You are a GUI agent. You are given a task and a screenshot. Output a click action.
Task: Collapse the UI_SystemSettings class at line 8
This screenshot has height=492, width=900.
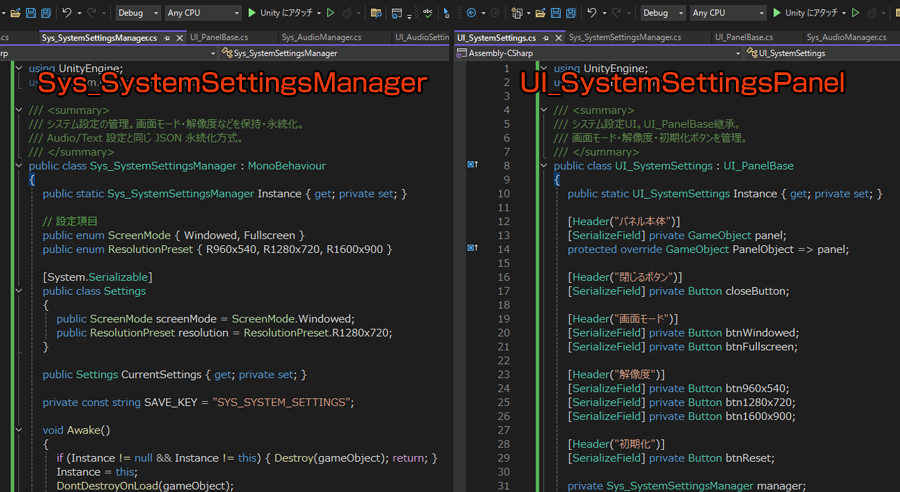(544, 165)
